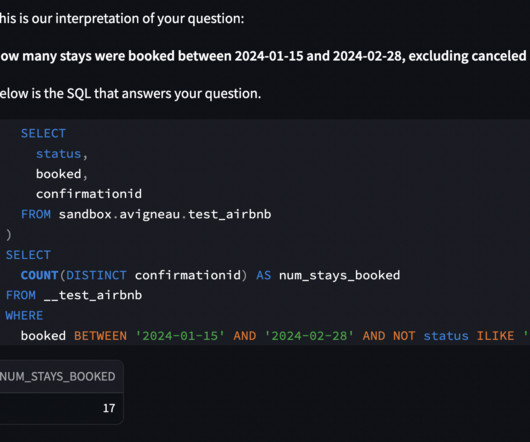The image size is (530, 442).
Task: Click the 'booked,' column line in SQL
Action: click(x=62, y=174)
